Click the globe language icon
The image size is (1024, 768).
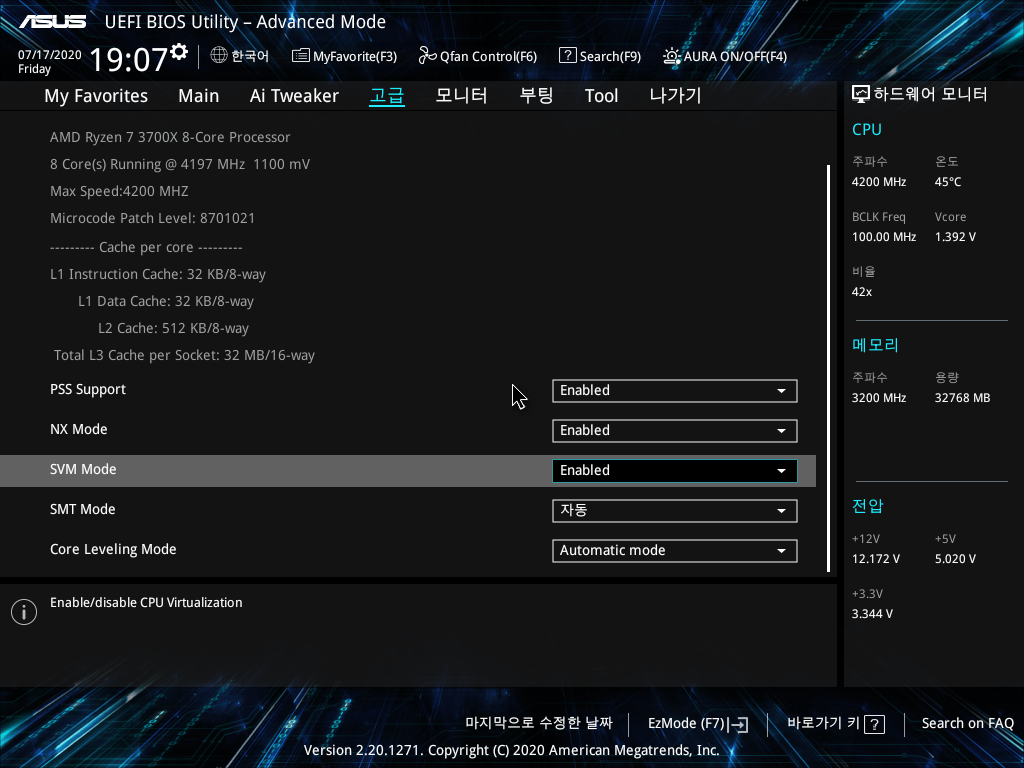click(x=219, y=56)
